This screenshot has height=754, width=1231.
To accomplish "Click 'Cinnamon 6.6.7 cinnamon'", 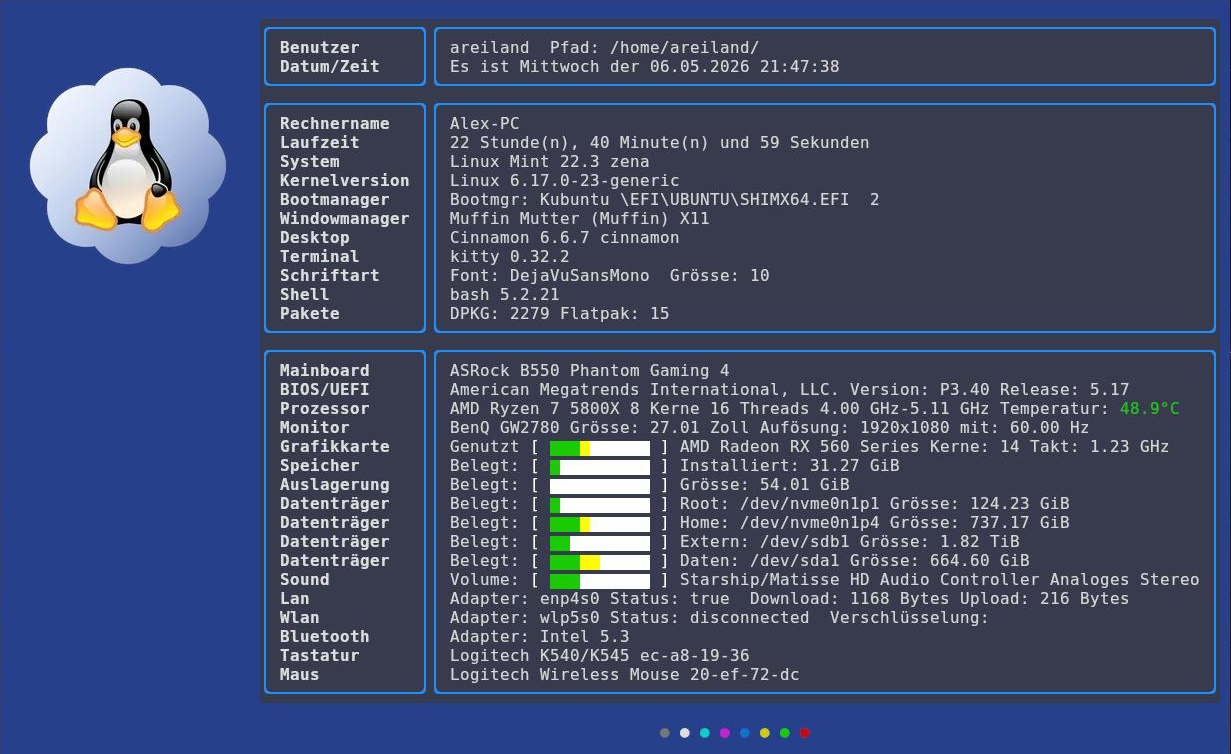I will point(565,237).
